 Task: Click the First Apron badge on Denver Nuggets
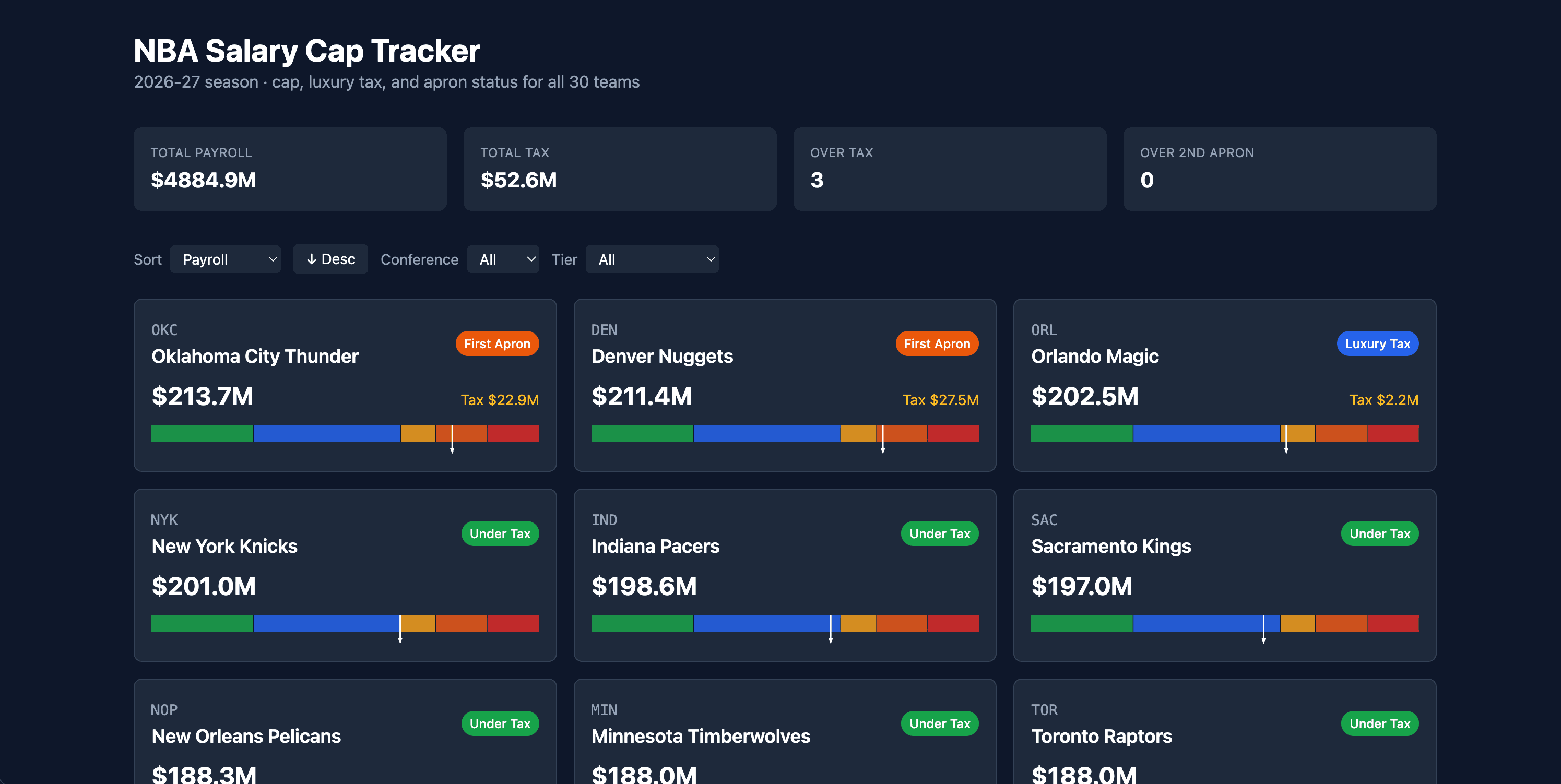pyautogui.click(x=937, y=343)
